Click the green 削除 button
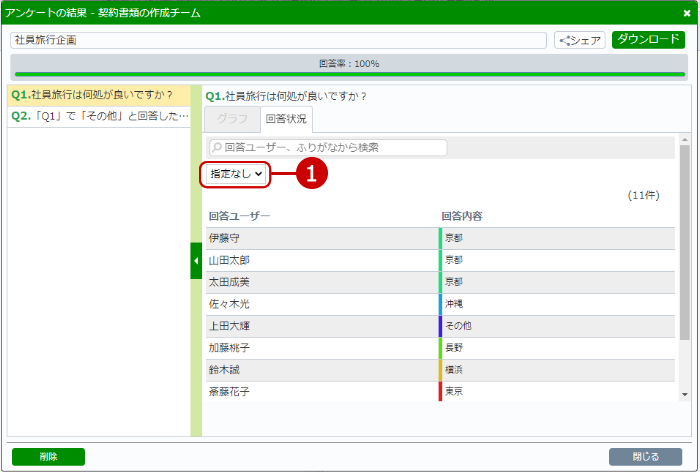The width and height of the screenshot is (700, 472). (x=48, y=456)
